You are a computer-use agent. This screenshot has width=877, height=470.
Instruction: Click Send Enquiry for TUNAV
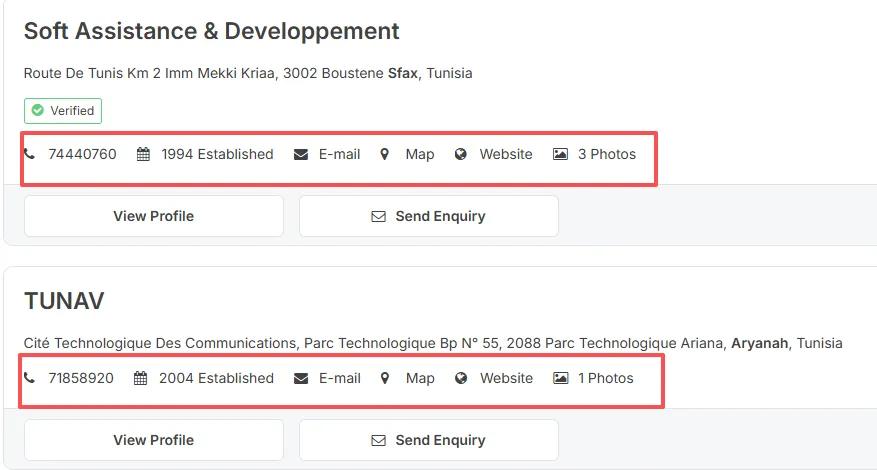[428, 440]
